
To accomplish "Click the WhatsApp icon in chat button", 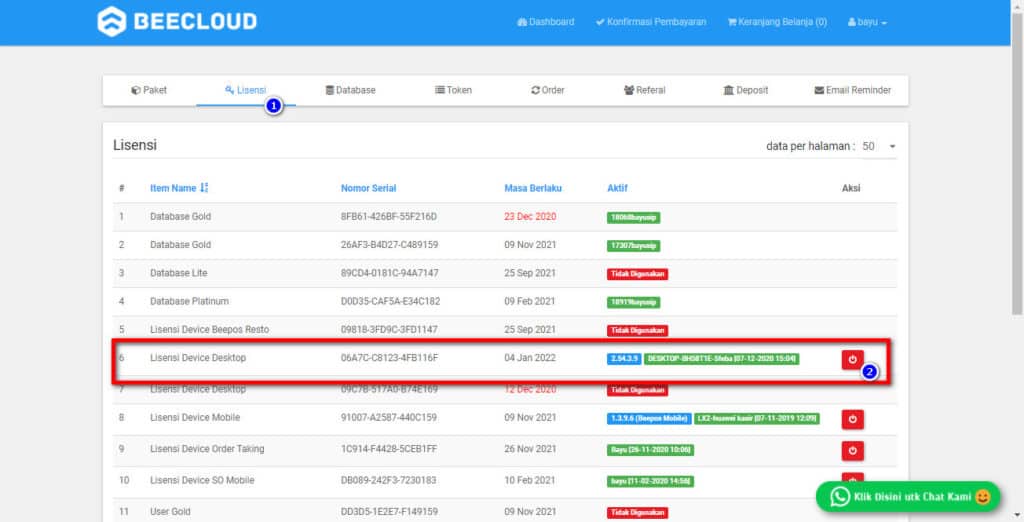I will [x=839, y=497].
